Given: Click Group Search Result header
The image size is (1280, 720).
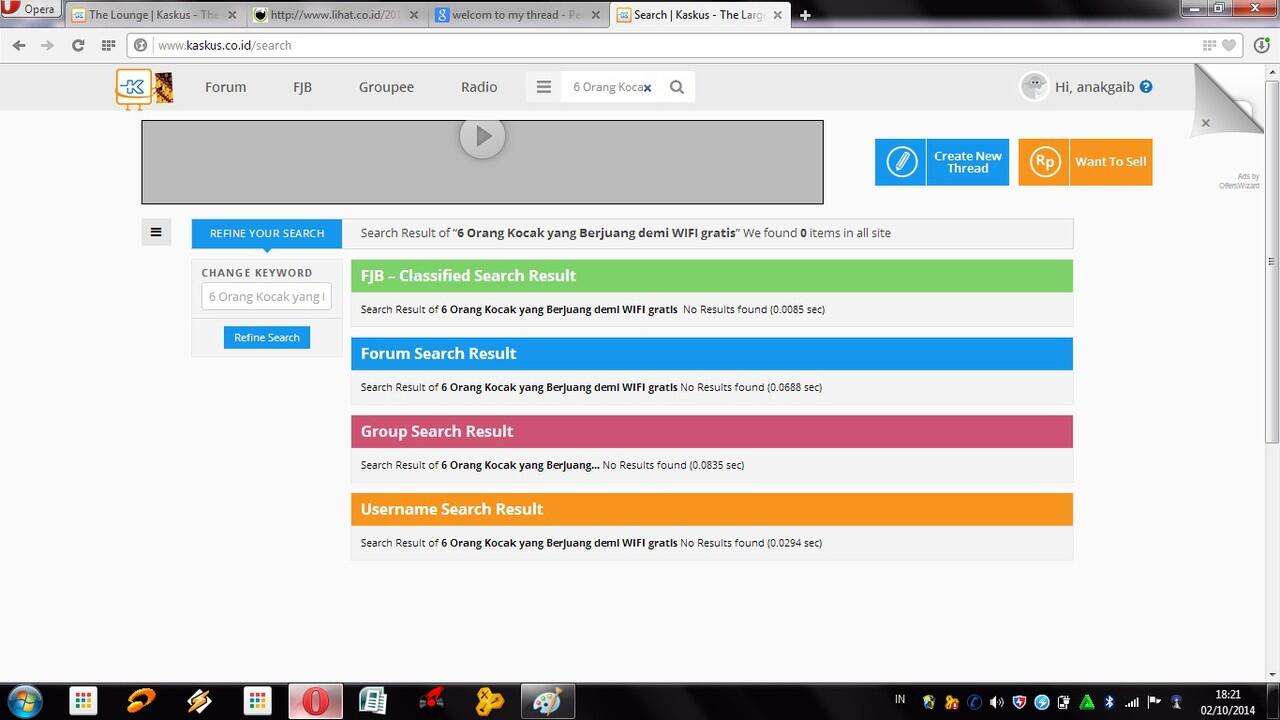Looking at the screenshot, I should [712, 432].
